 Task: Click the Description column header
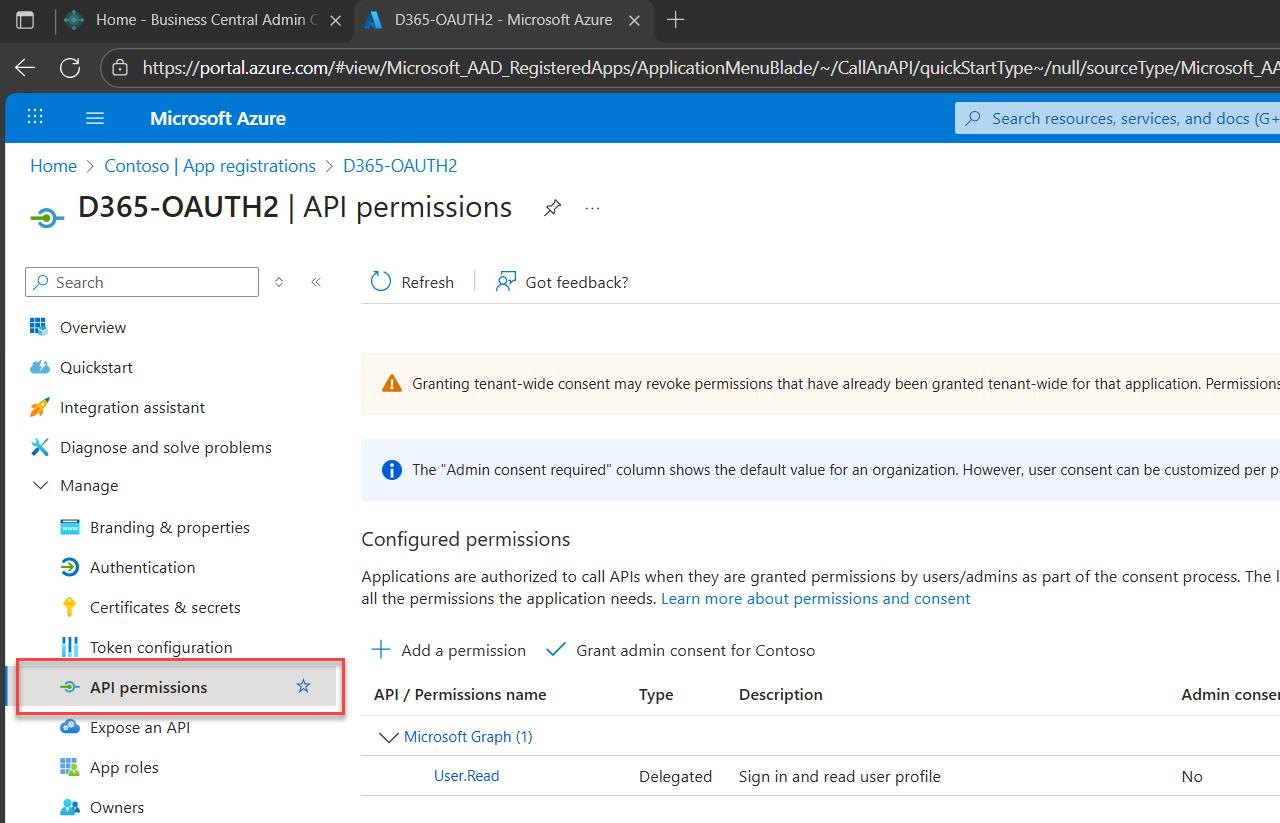[x=781, y=694]
